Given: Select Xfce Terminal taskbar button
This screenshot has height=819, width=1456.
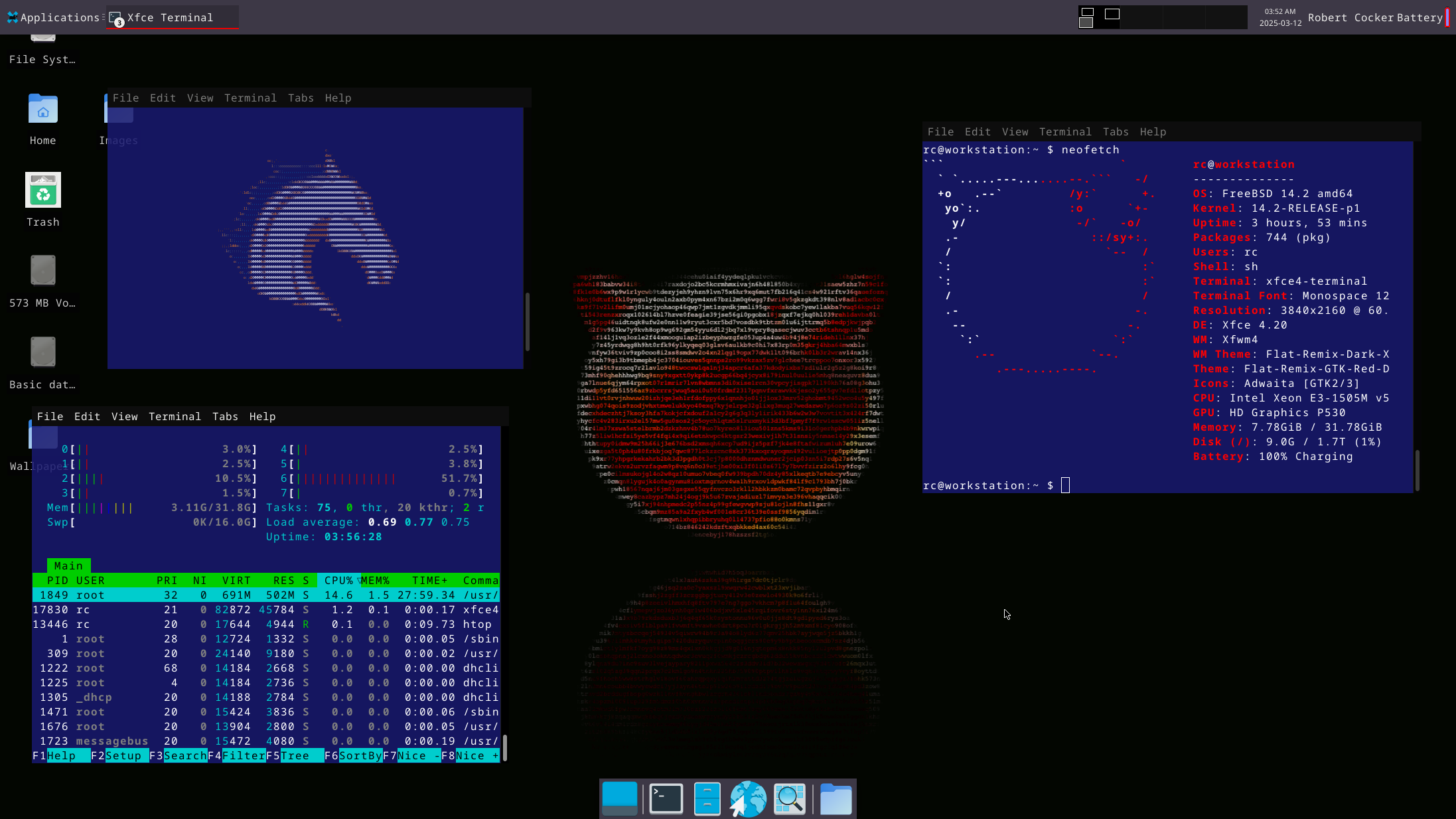Looking at the screenshot, I should pos(171,17).
